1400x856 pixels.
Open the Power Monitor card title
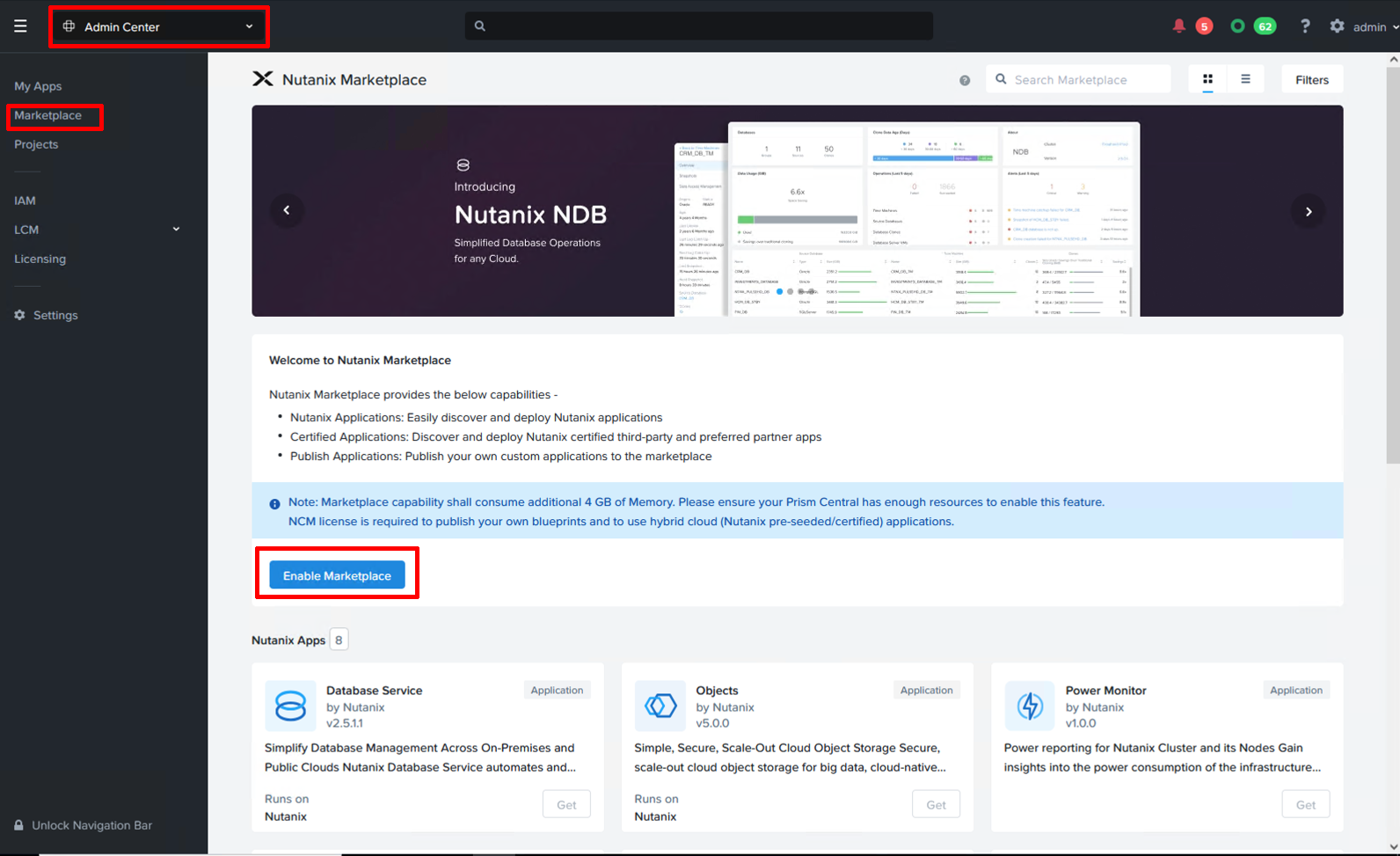point(1106,691)
